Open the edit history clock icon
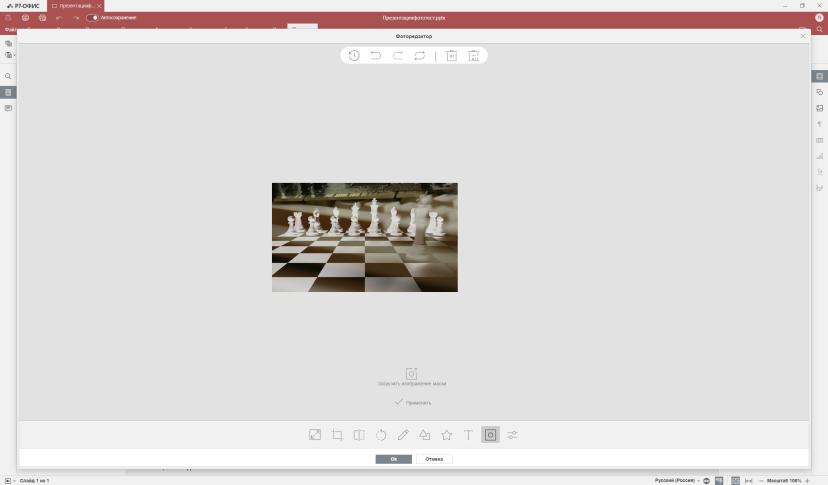This screenshot has height=485, width=828. tap(354, 55)
